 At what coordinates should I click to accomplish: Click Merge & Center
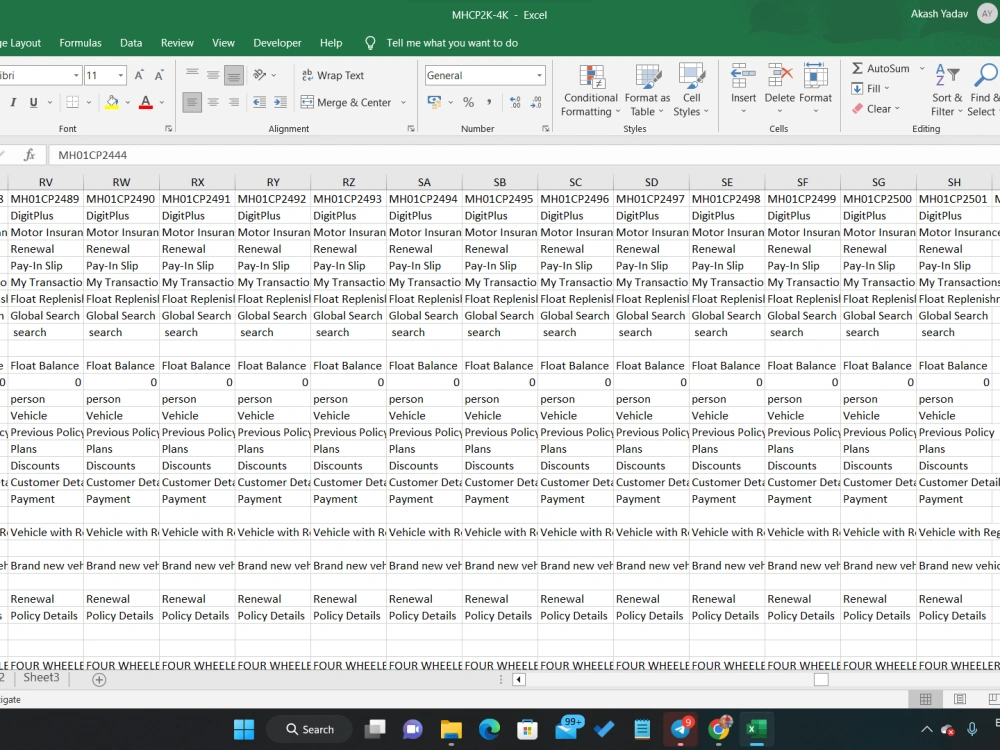346,102
